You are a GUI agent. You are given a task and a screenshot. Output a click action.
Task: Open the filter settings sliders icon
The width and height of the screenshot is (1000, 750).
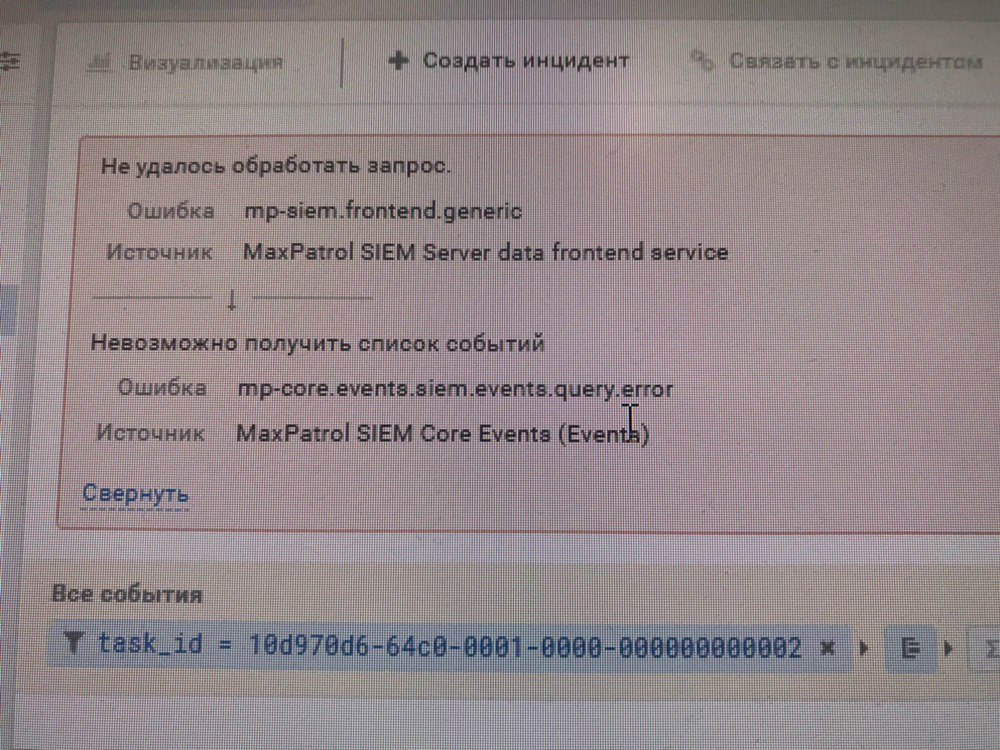point(10,61)
